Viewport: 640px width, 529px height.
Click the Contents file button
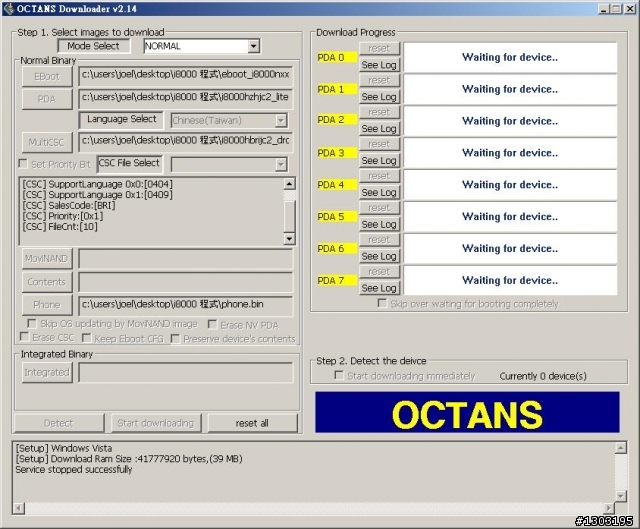point(47,282)
